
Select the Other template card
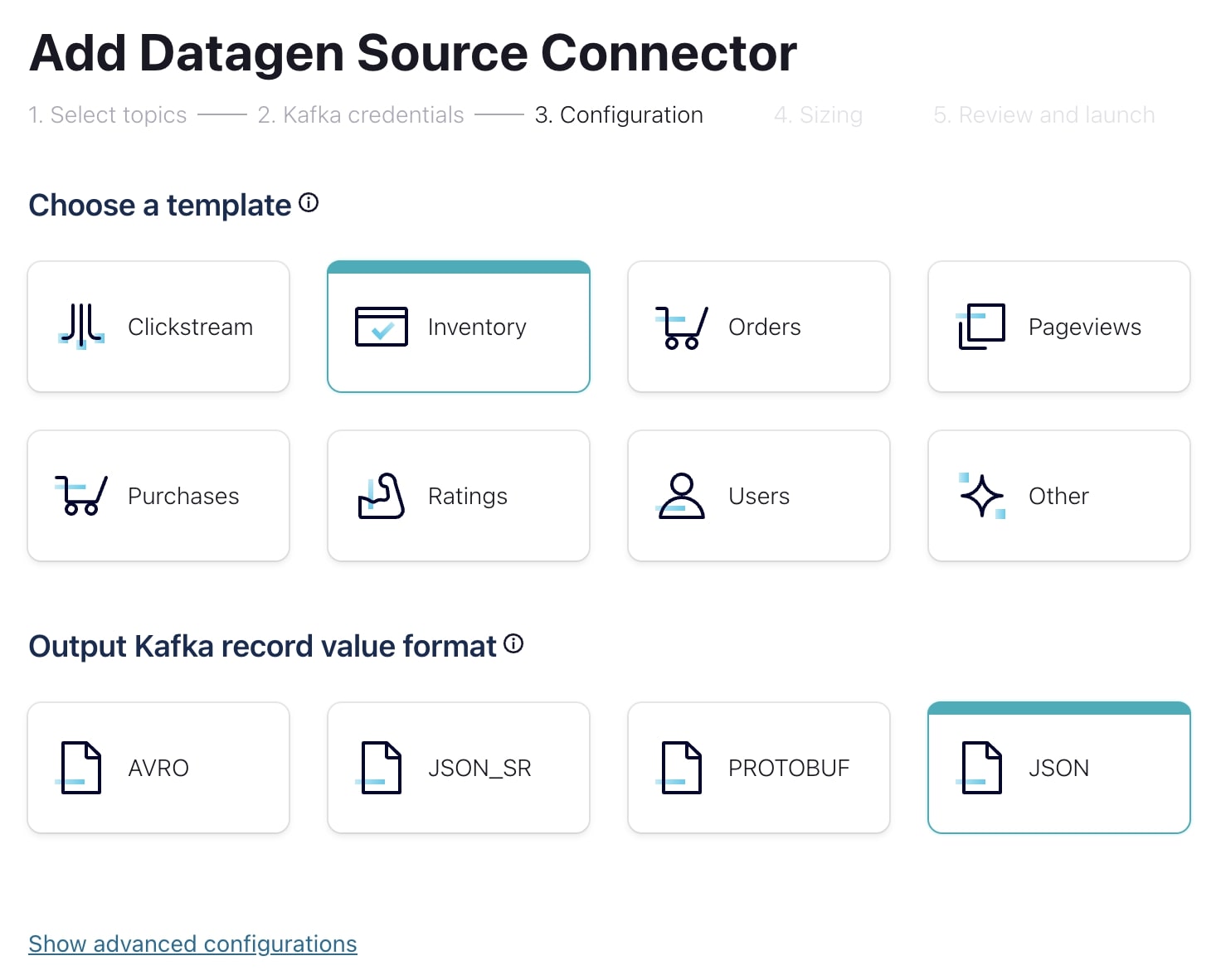pyautogui.click(x=1059, y=496)
